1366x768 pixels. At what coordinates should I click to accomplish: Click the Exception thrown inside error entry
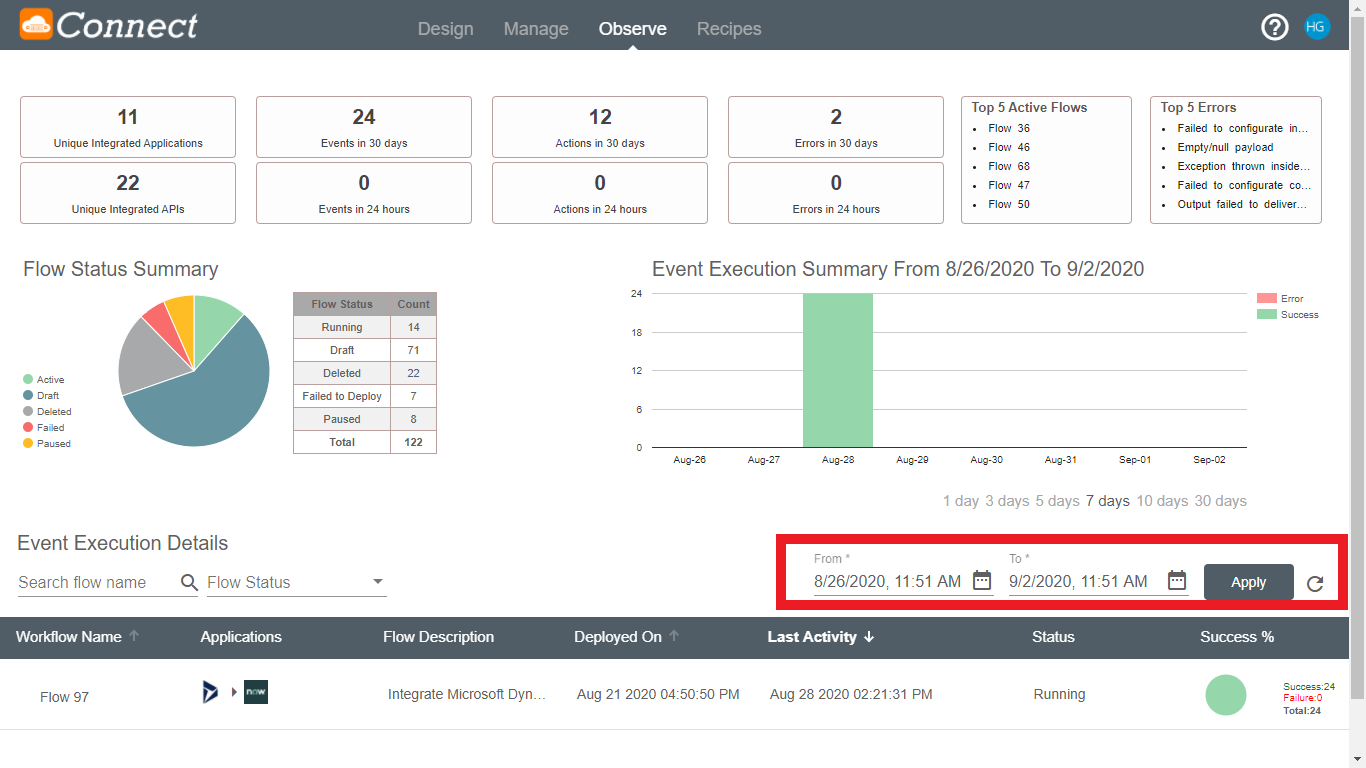(x=1244, y=166)
